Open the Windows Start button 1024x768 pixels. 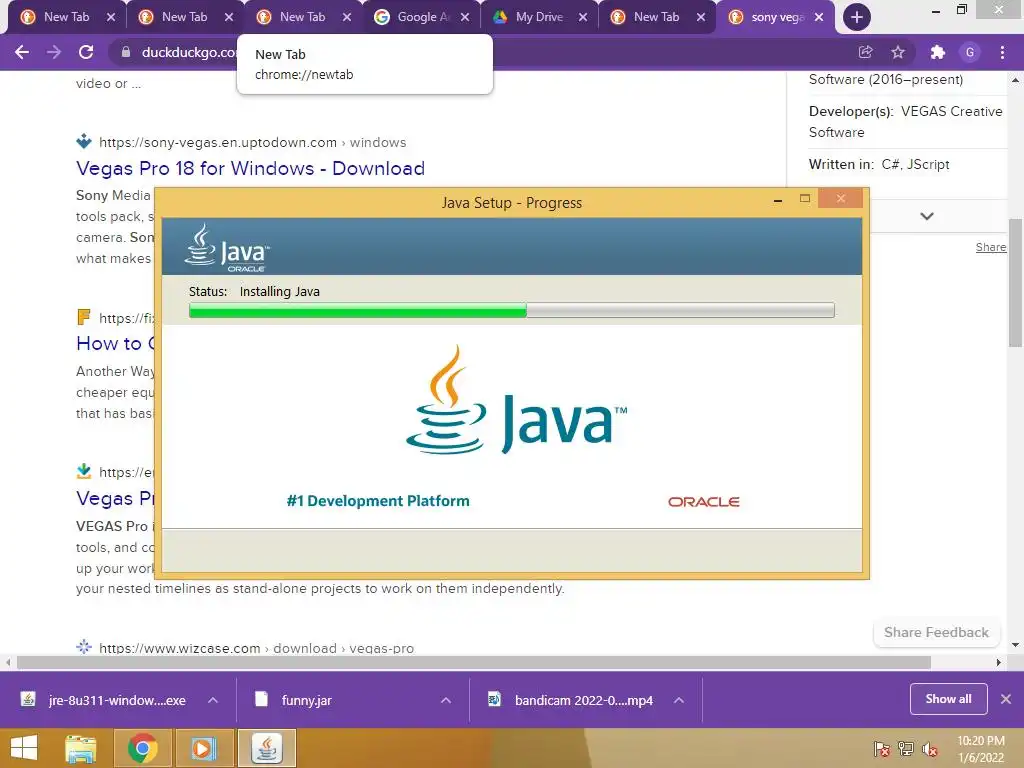24,748
